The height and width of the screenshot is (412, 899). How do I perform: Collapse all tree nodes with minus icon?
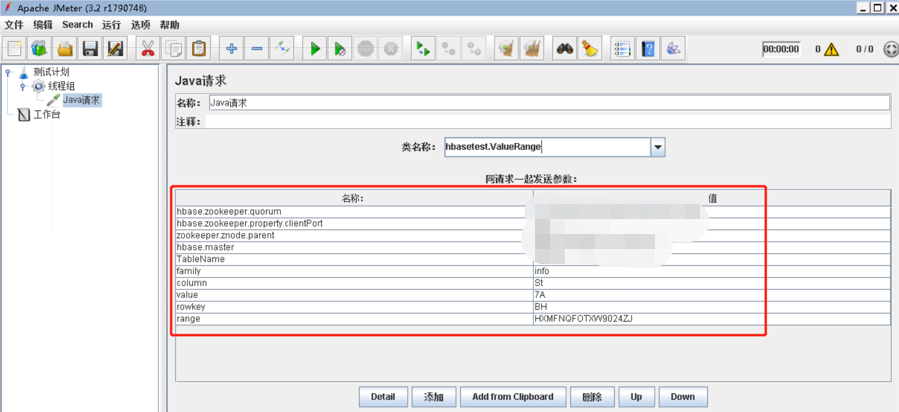pyautogui.click(x=257, y=49)
